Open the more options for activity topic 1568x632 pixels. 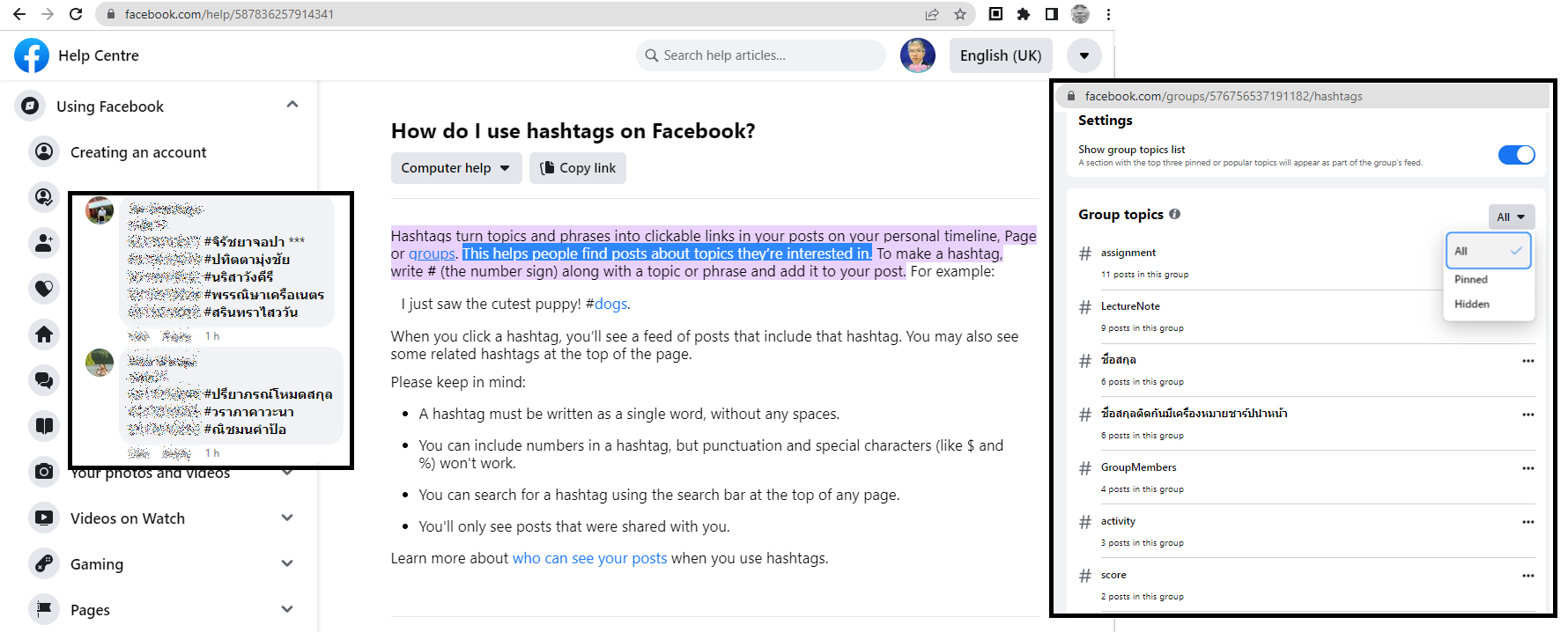click(1527, 522)
